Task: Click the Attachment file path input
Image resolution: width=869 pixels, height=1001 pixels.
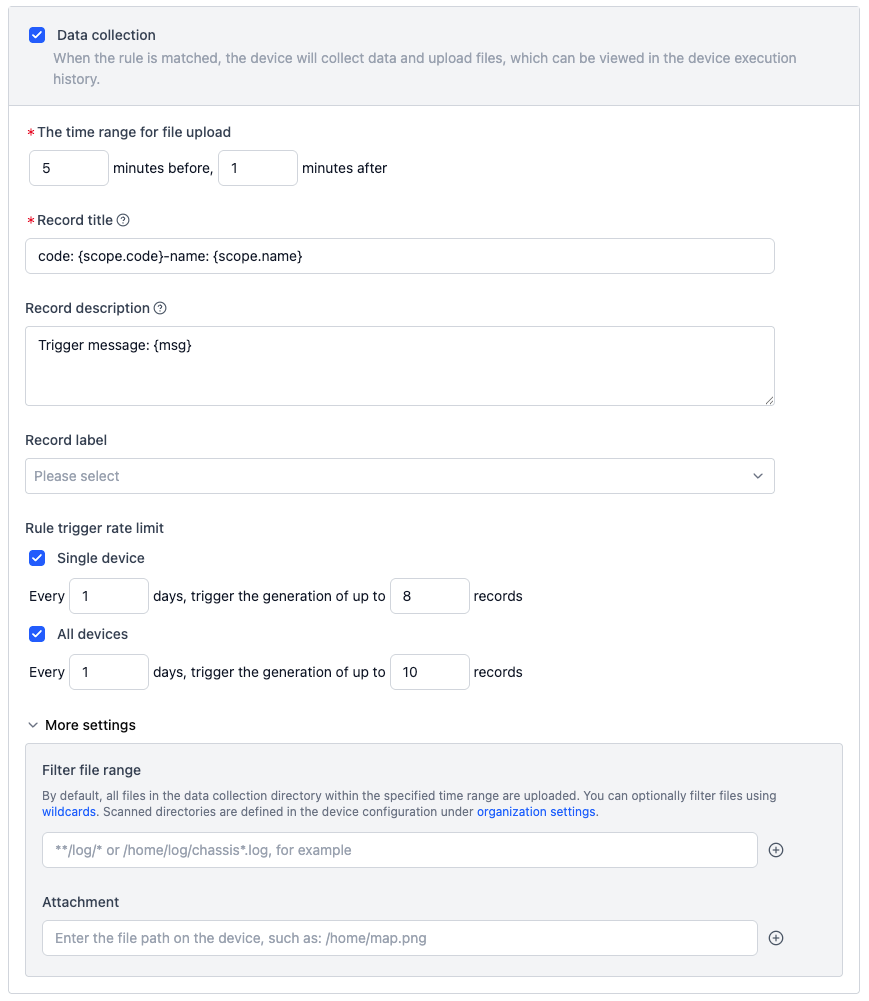Action: pos(400,938)
